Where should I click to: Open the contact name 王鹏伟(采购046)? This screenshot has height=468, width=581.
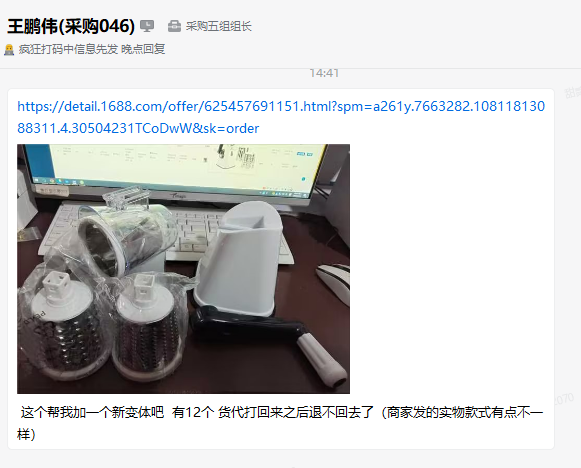coord(71,26)
